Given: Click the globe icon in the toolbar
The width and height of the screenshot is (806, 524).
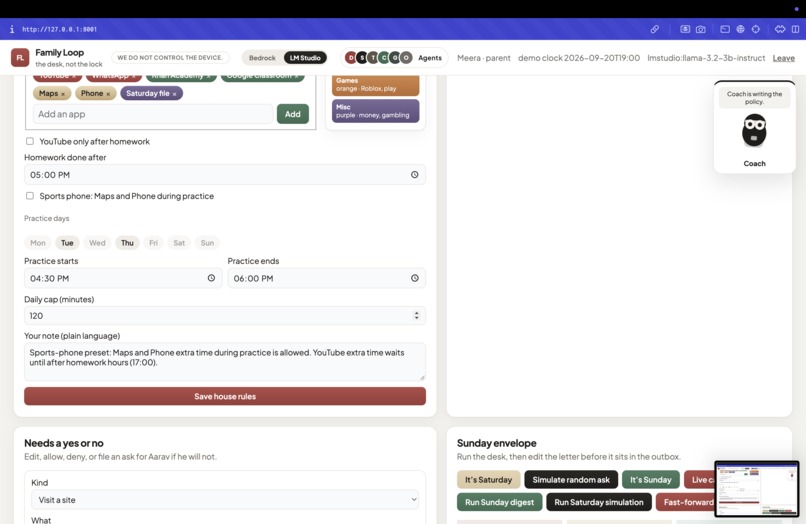Looking at the screenshot, I should click(740, 29).
